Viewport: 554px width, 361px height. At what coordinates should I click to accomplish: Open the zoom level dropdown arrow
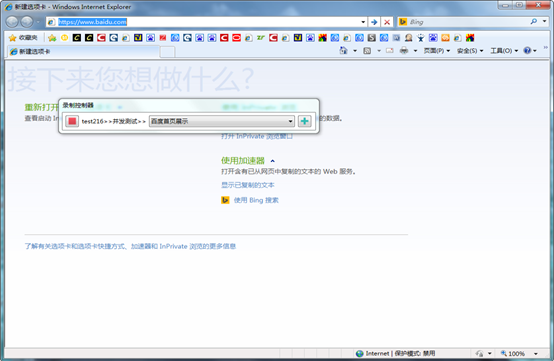point(536,354)
